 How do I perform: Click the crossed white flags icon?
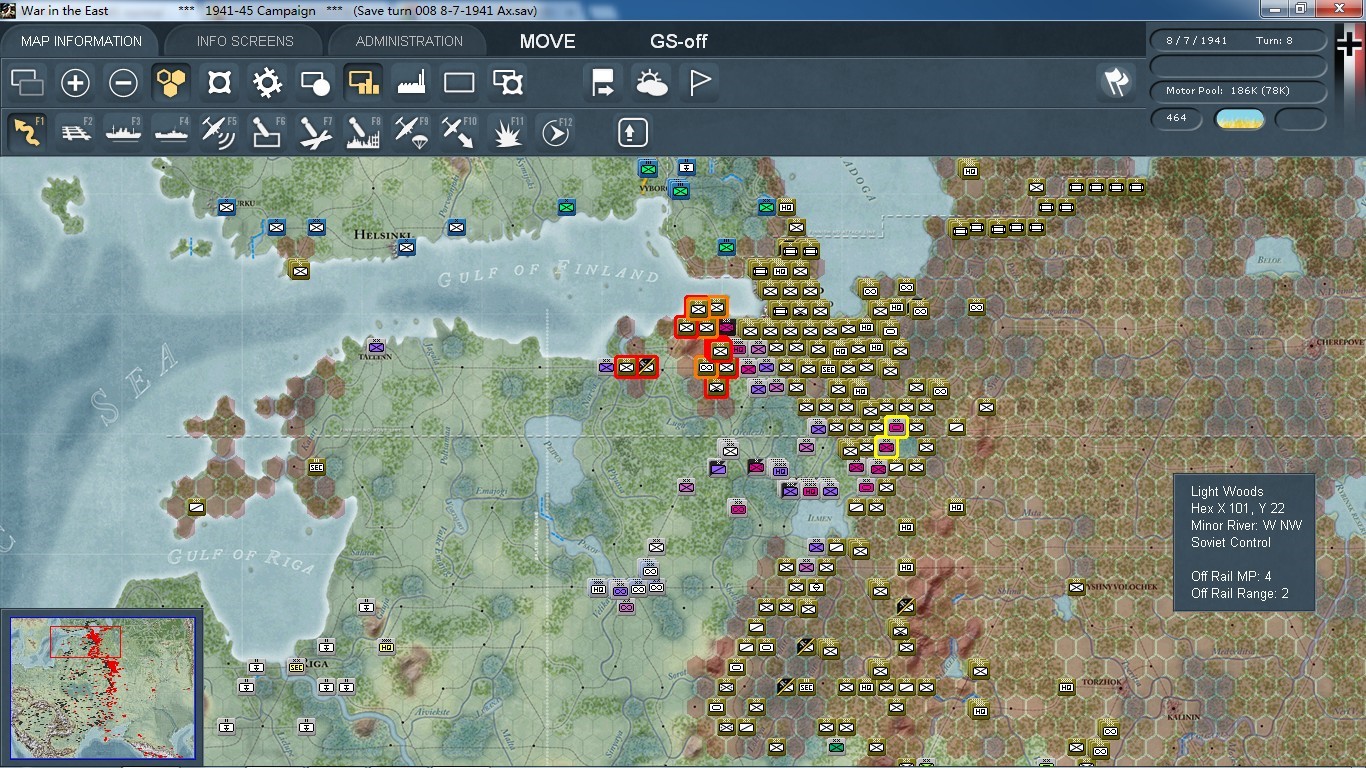(1116, 82)
